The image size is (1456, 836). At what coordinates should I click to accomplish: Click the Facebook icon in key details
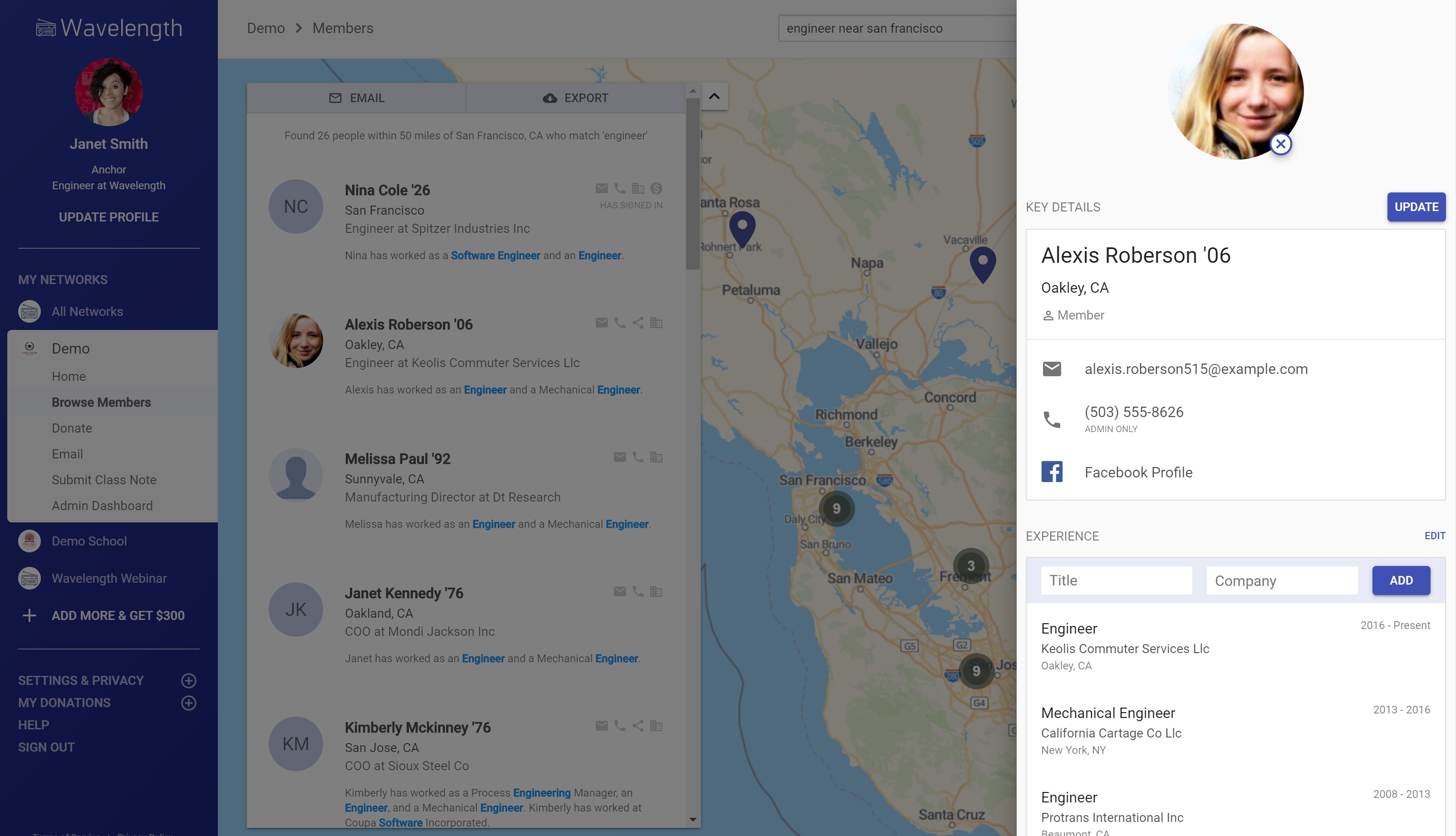pyautogui.click(x=1052, y=472)
